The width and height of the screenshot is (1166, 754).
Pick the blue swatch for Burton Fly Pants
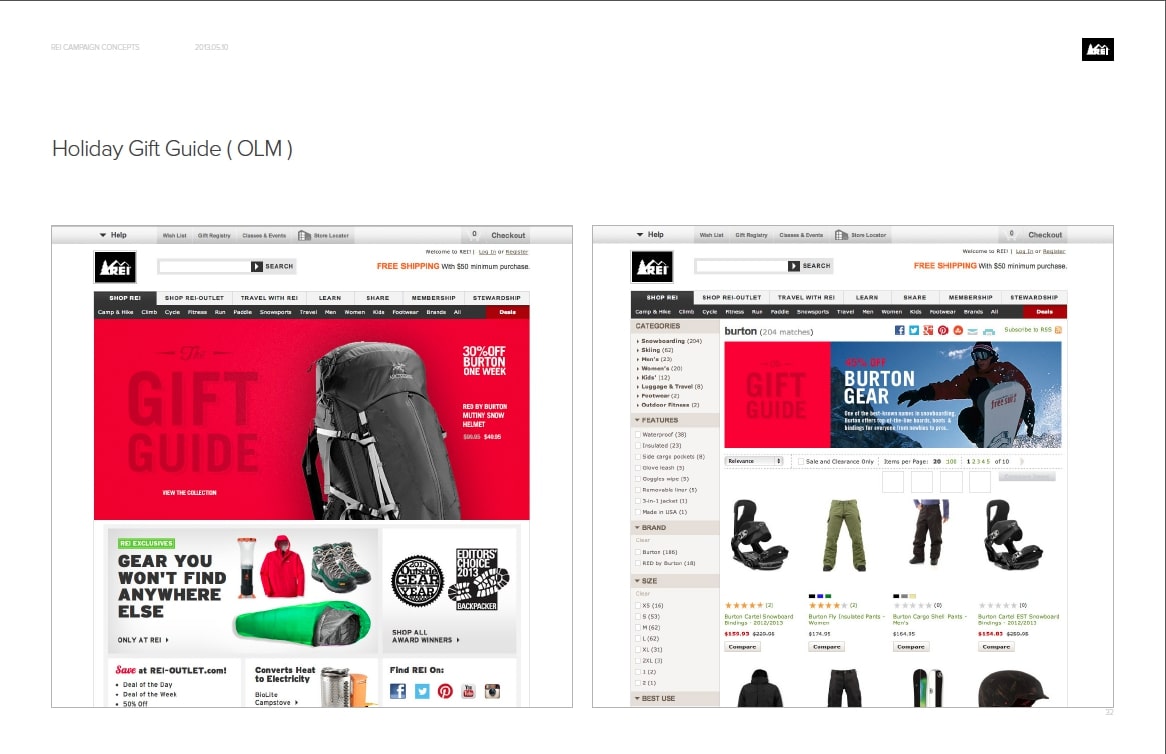(819, 596)
